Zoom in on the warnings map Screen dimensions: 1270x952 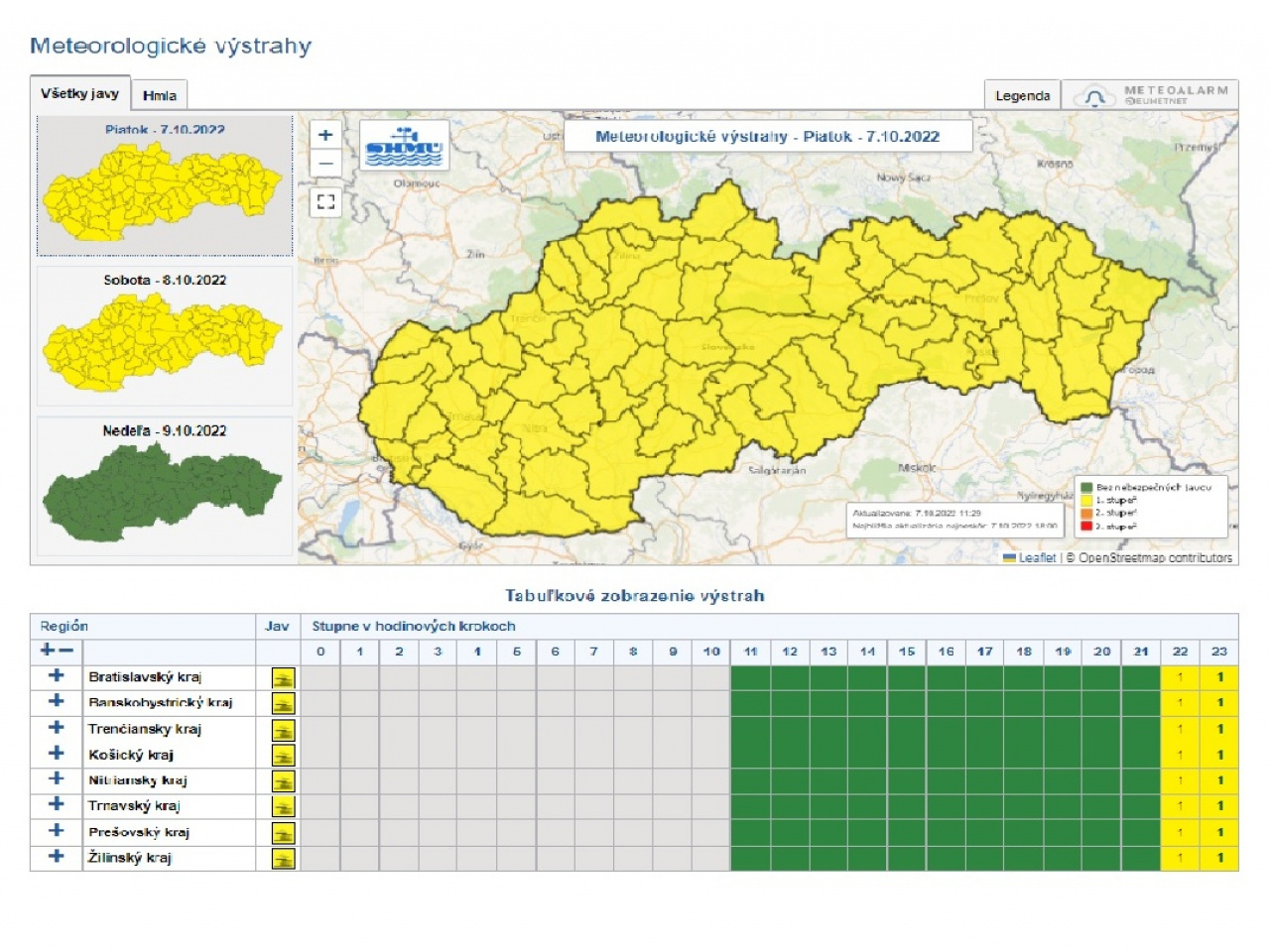pos(325,135)
